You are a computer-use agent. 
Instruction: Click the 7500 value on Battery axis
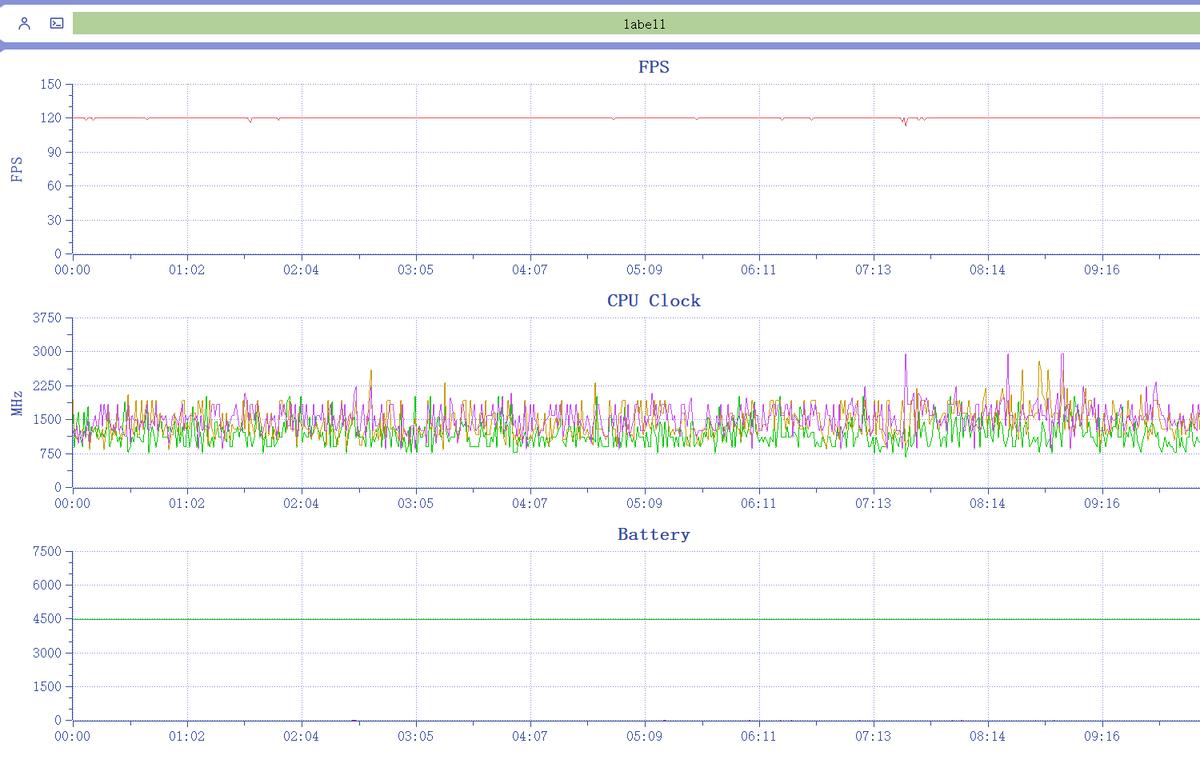[x=48, y=551]
